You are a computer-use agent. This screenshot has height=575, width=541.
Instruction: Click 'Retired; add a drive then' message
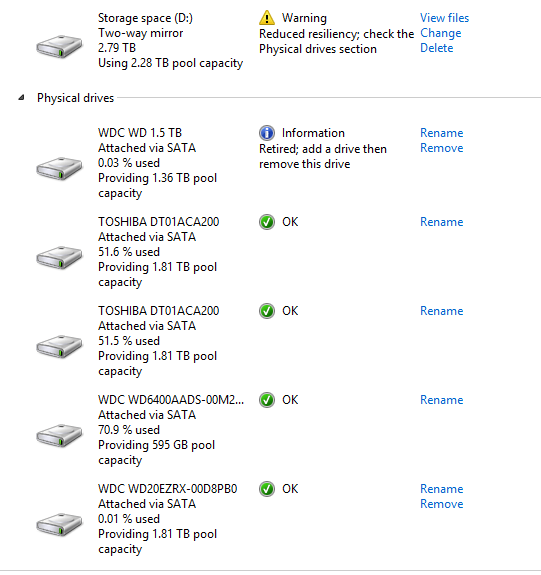pos(323,149)
